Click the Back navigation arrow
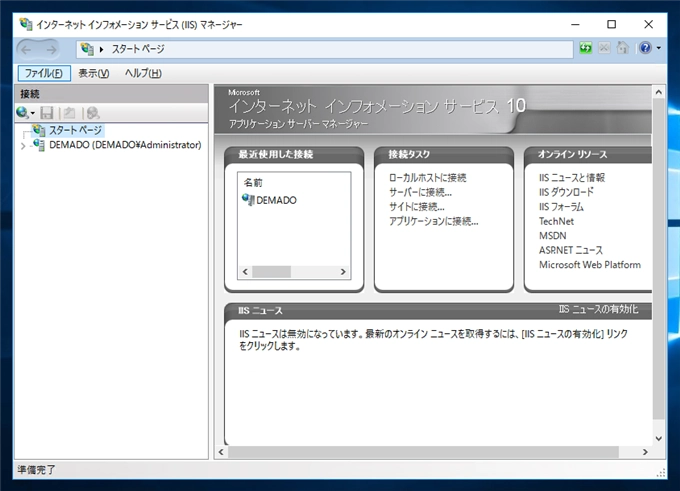 pos(26,49)
